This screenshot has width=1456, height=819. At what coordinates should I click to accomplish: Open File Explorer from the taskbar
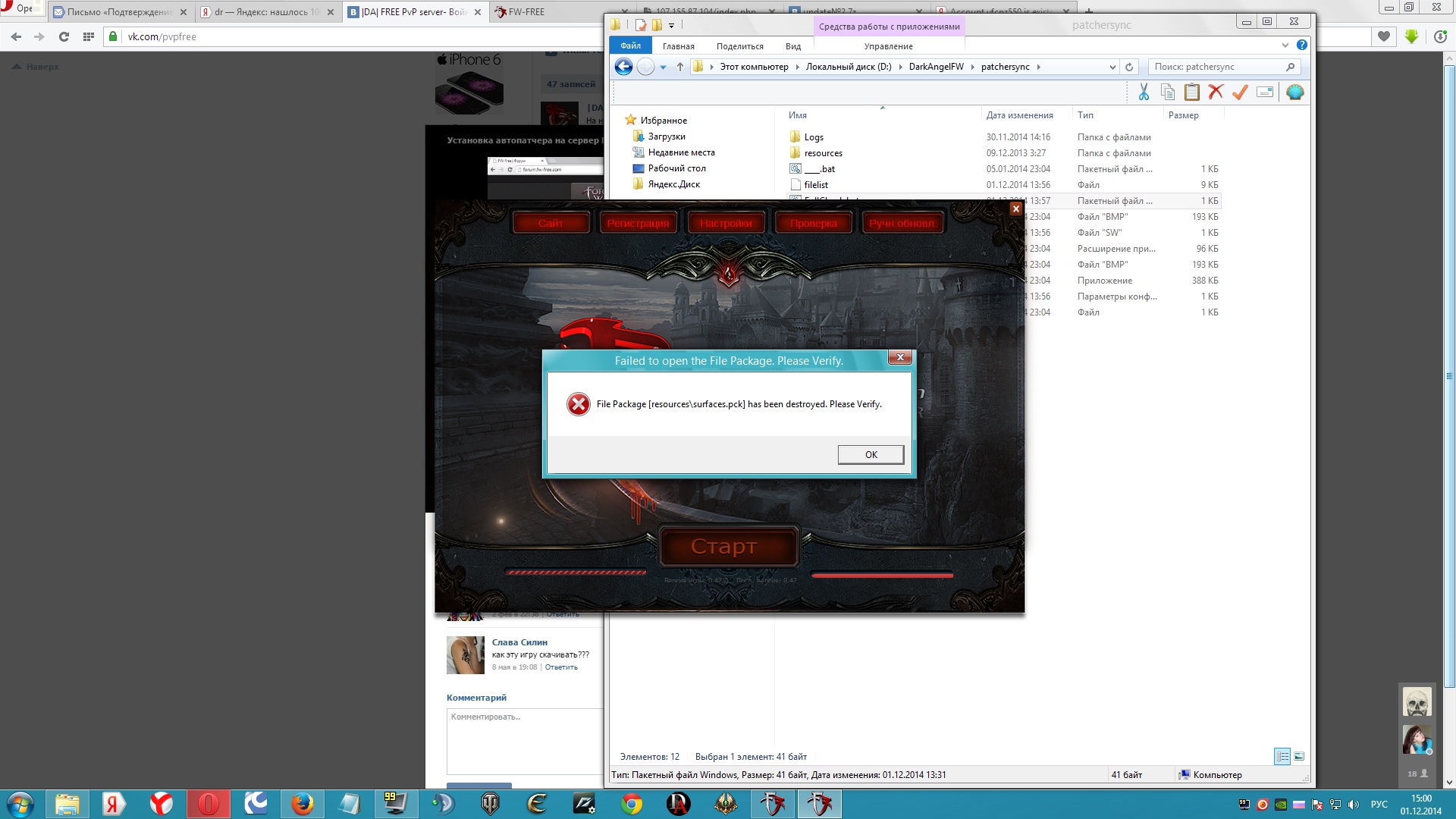pos(67,804)
